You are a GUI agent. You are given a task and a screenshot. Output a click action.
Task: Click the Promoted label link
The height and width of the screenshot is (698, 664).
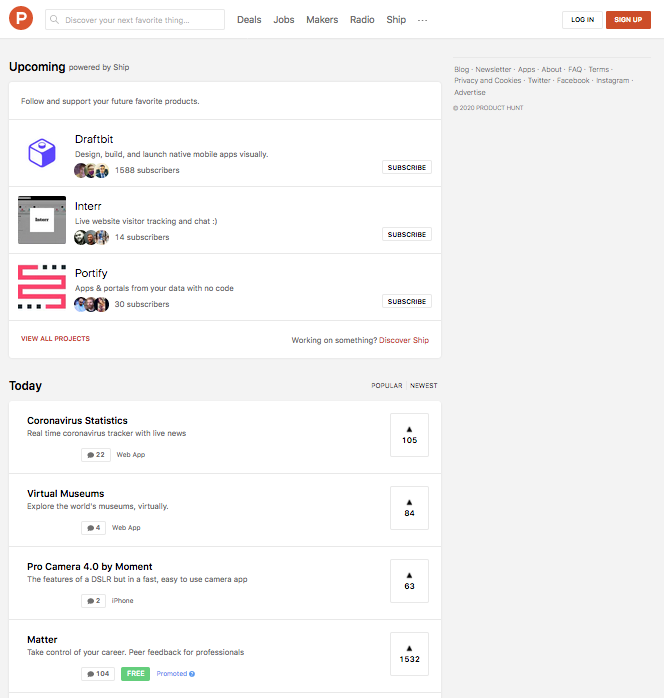tap(172, 674)
